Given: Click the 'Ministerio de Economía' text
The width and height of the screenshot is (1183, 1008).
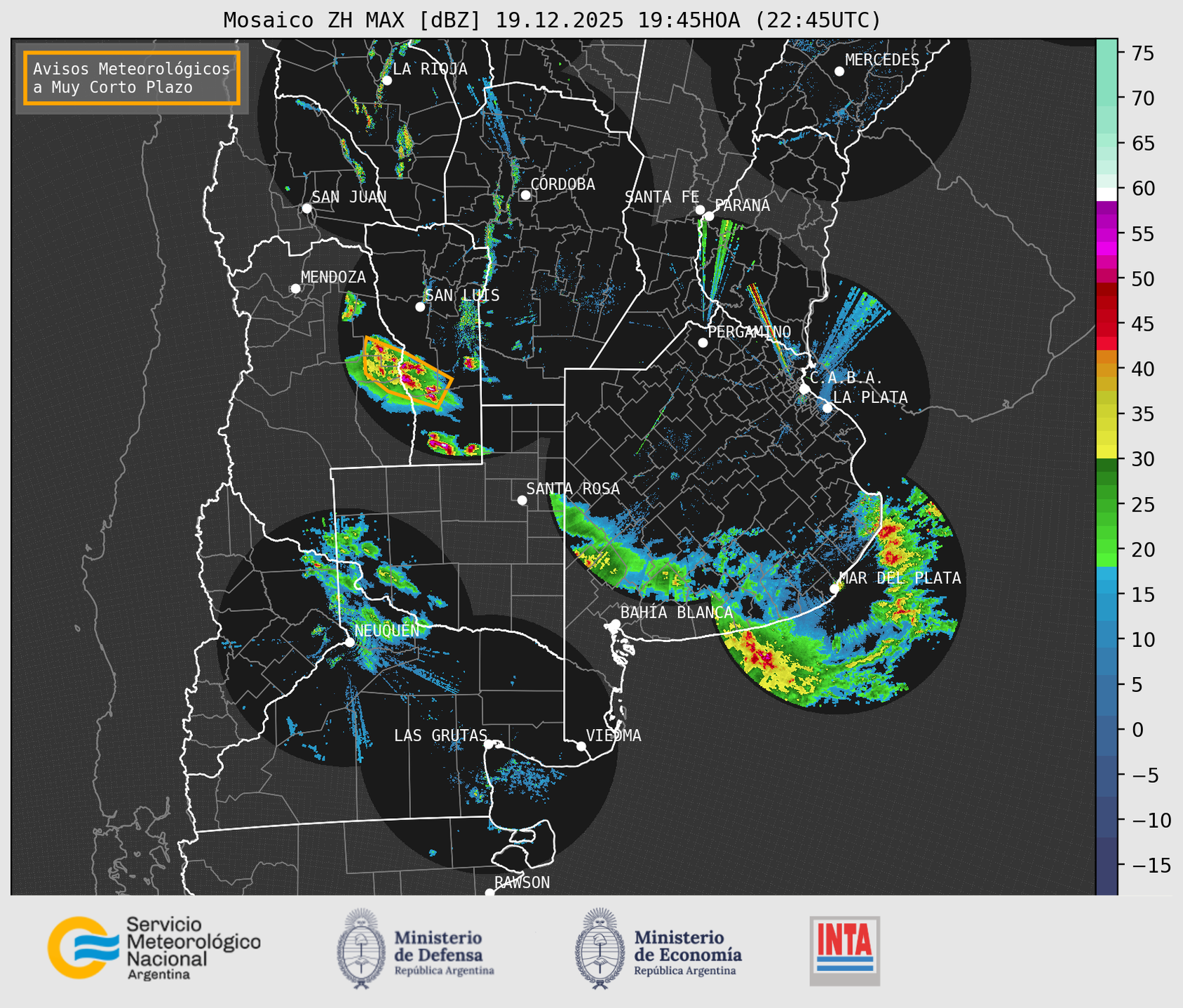Looking at the screenshot, I should [x=687, y=946].
